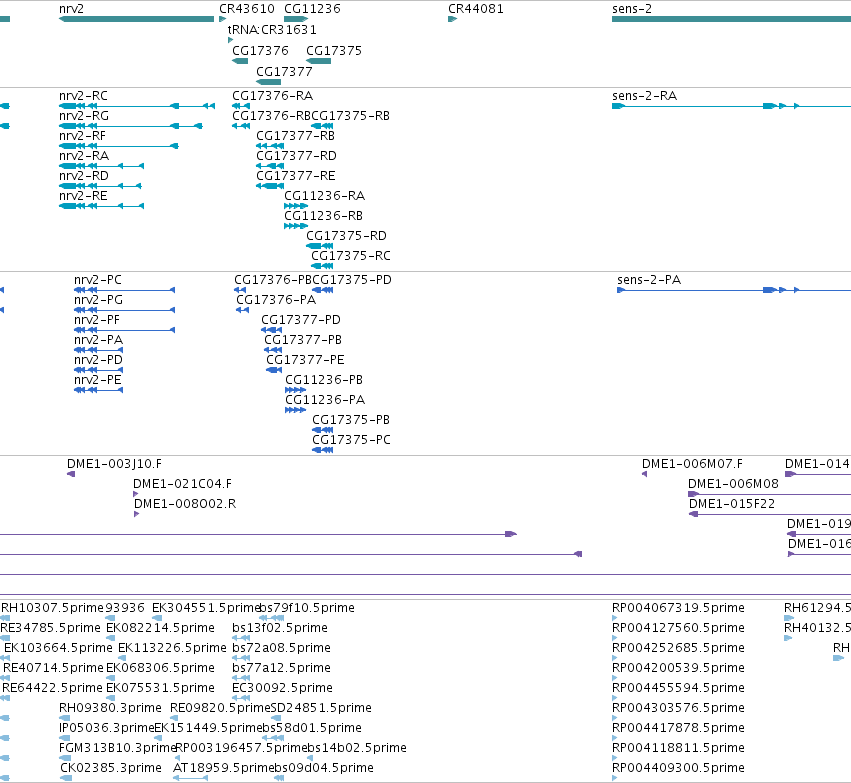Click clone DME1-015F22
851x783 pixels.
tap(732, 504)
